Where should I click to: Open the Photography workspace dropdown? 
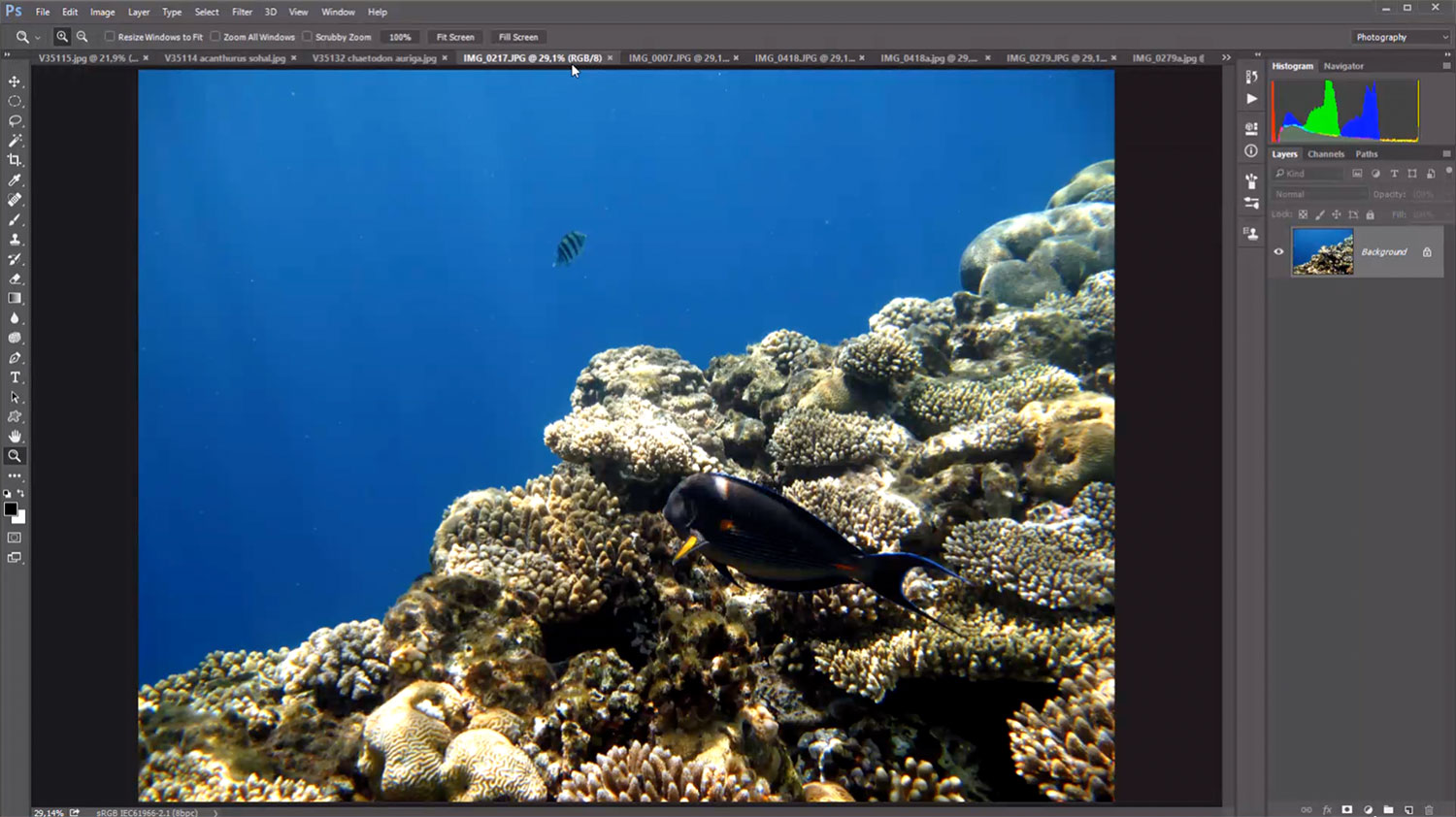tap(1402, 37)
